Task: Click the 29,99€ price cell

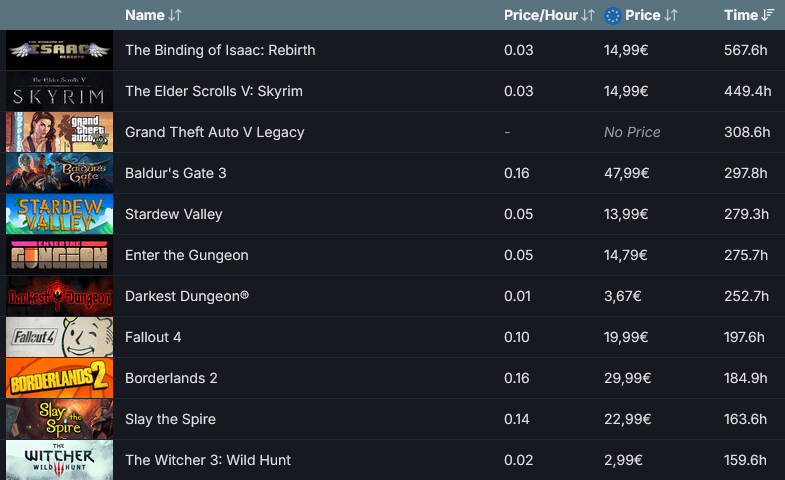Action: (x=627, y=378)
